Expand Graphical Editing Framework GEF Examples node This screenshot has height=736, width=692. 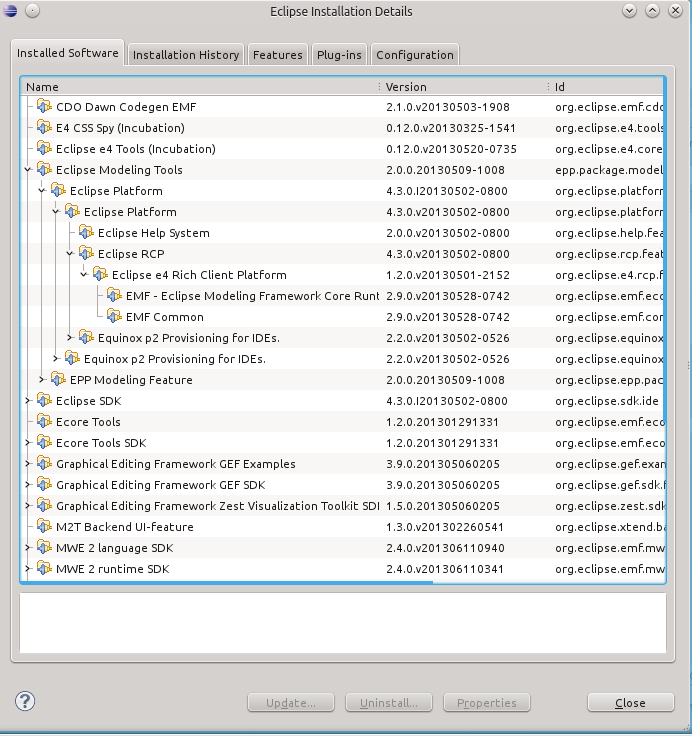(28, 463)
